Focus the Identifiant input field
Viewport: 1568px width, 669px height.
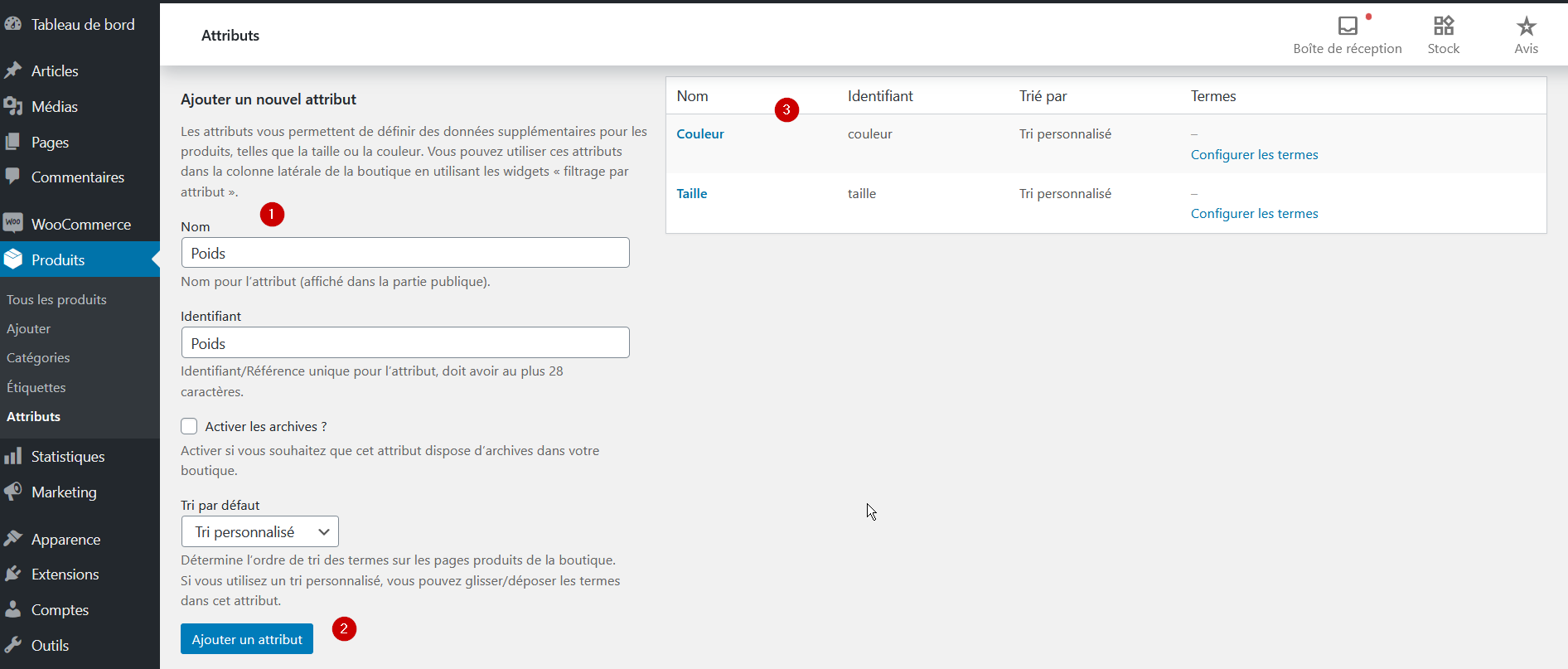[405, 342]
